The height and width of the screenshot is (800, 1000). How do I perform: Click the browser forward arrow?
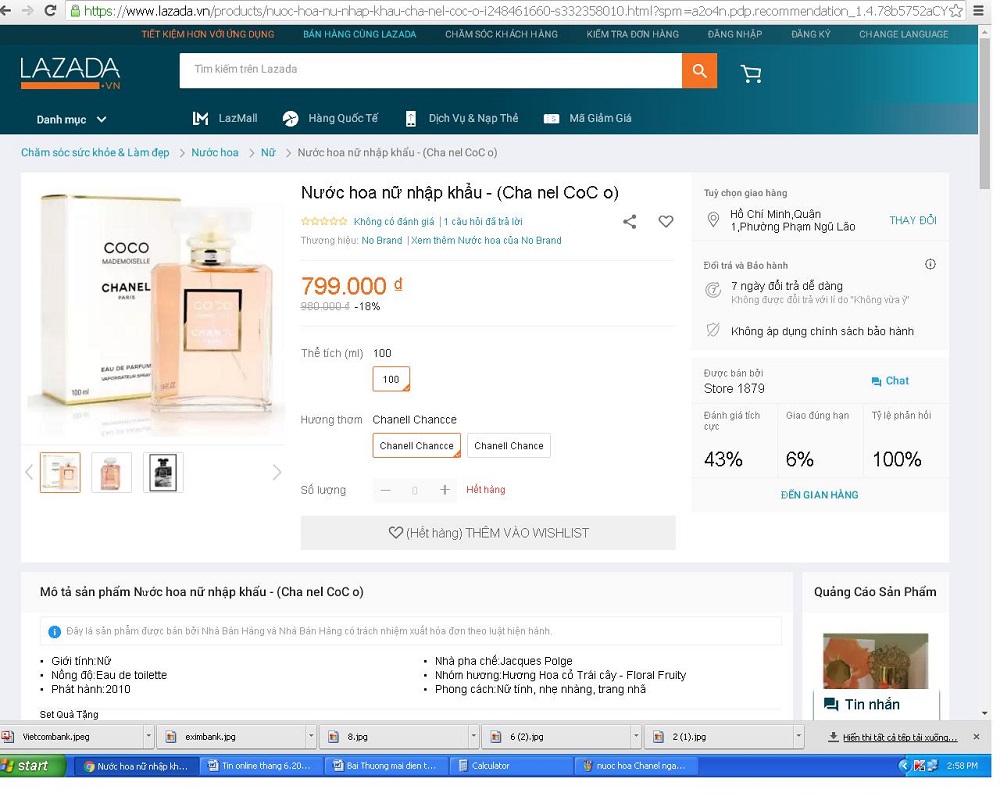pyautogui.click(x=28, y=10)
